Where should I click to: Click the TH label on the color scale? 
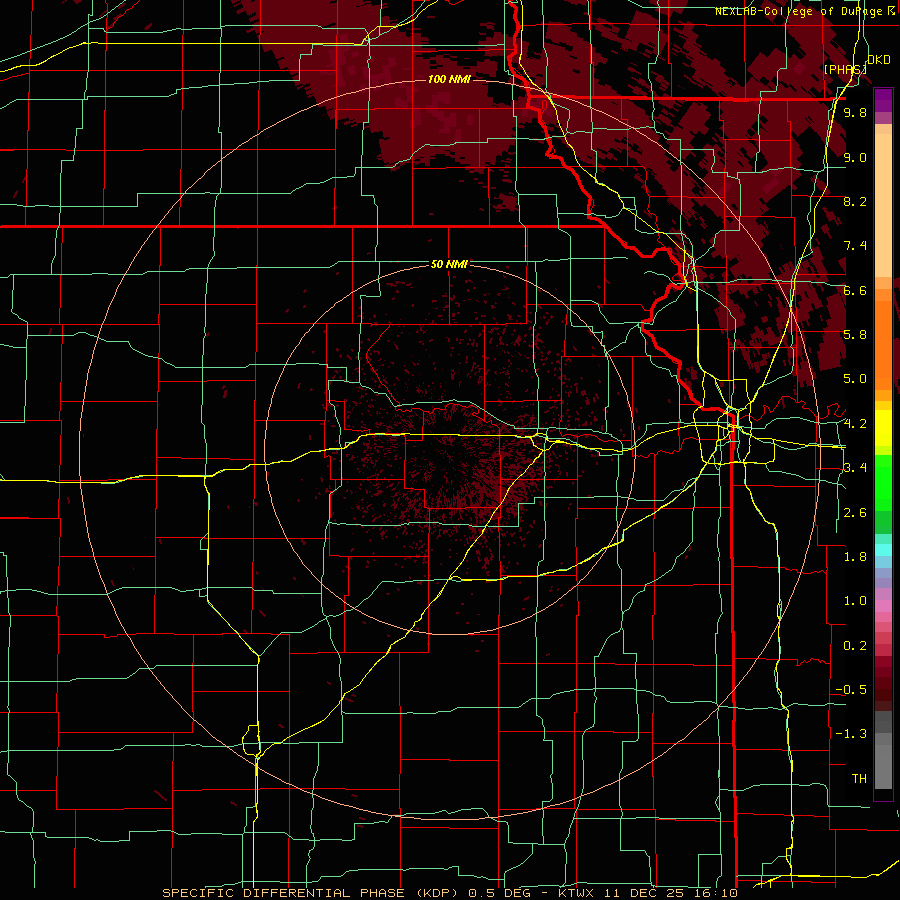coord(859,779)
